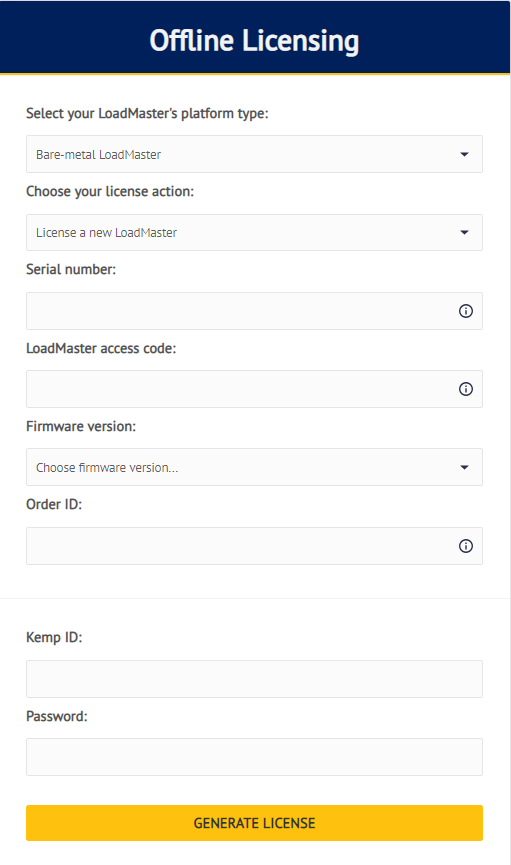Click the "Select your LoadMaster's platform type" label
The height and width of the screenshot is (865, 511).
[x=147, y=114]
